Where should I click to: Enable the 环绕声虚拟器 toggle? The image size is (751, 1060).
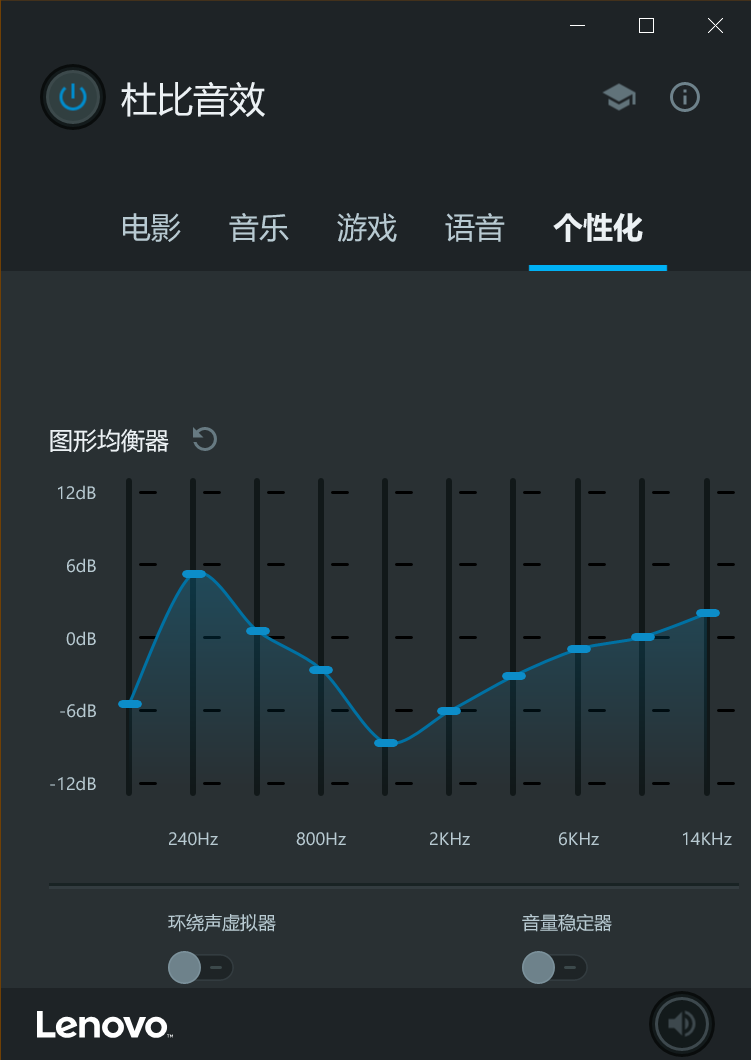(200, 967)
